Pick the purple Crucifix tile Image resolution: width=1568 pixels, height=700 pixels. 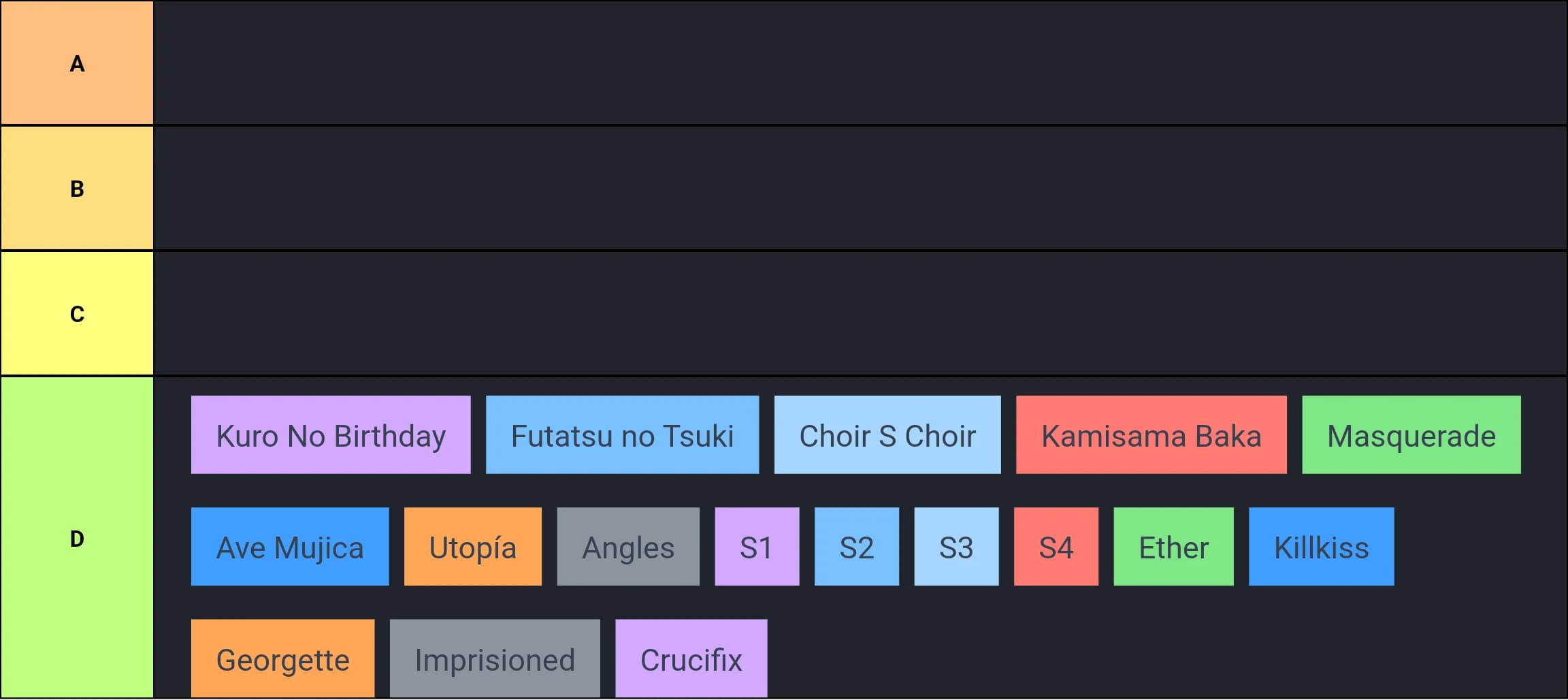(691, 658)
